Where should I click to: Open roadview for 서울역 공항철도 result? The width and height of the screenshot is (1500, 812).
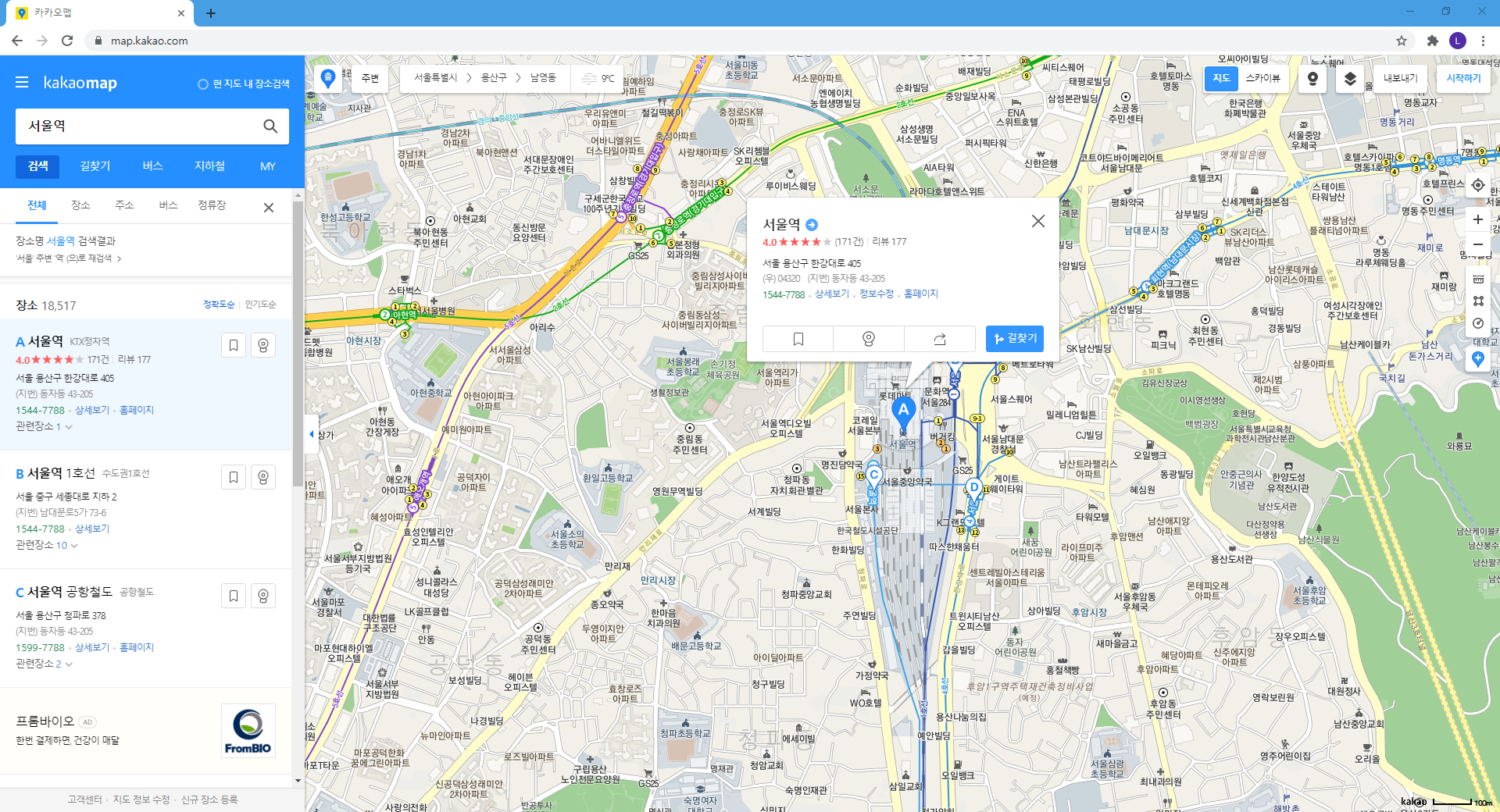pyautogui.click(x=263, y=596)
